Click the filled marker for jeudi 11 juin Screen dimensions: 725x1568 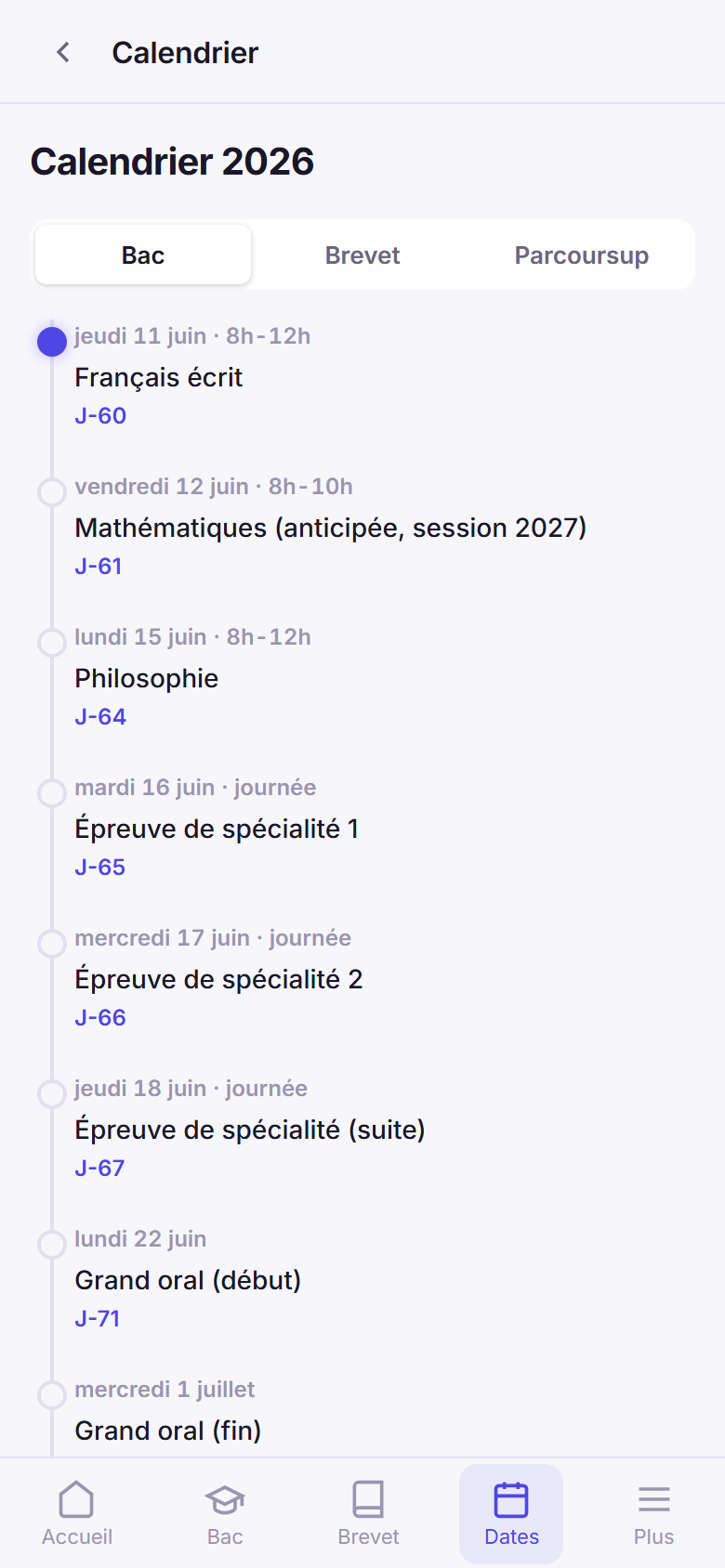(52, 342)
